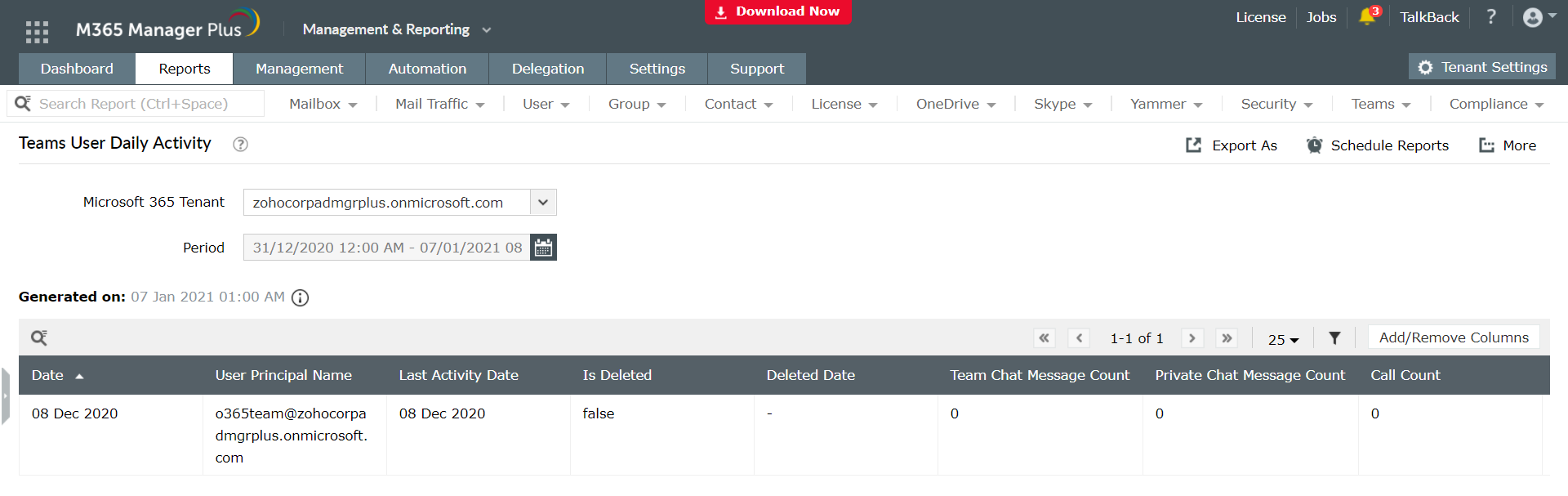Screen dimensions: 1568x496
Task: Expand the Mailbox reports menu
Action: coord(323,104)
